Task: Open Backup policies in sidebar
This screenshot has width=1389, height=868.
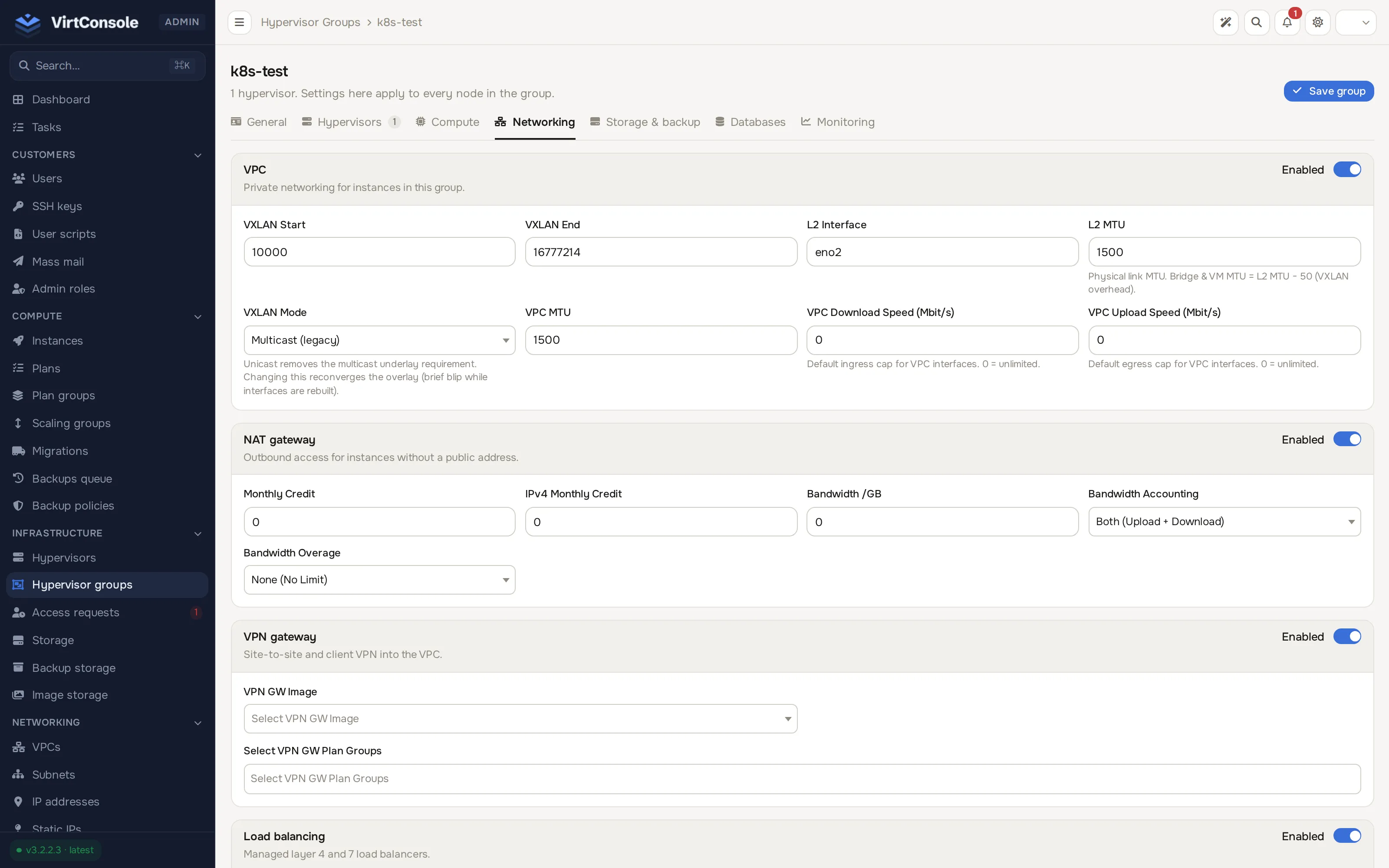Action: tap(107, 506)
